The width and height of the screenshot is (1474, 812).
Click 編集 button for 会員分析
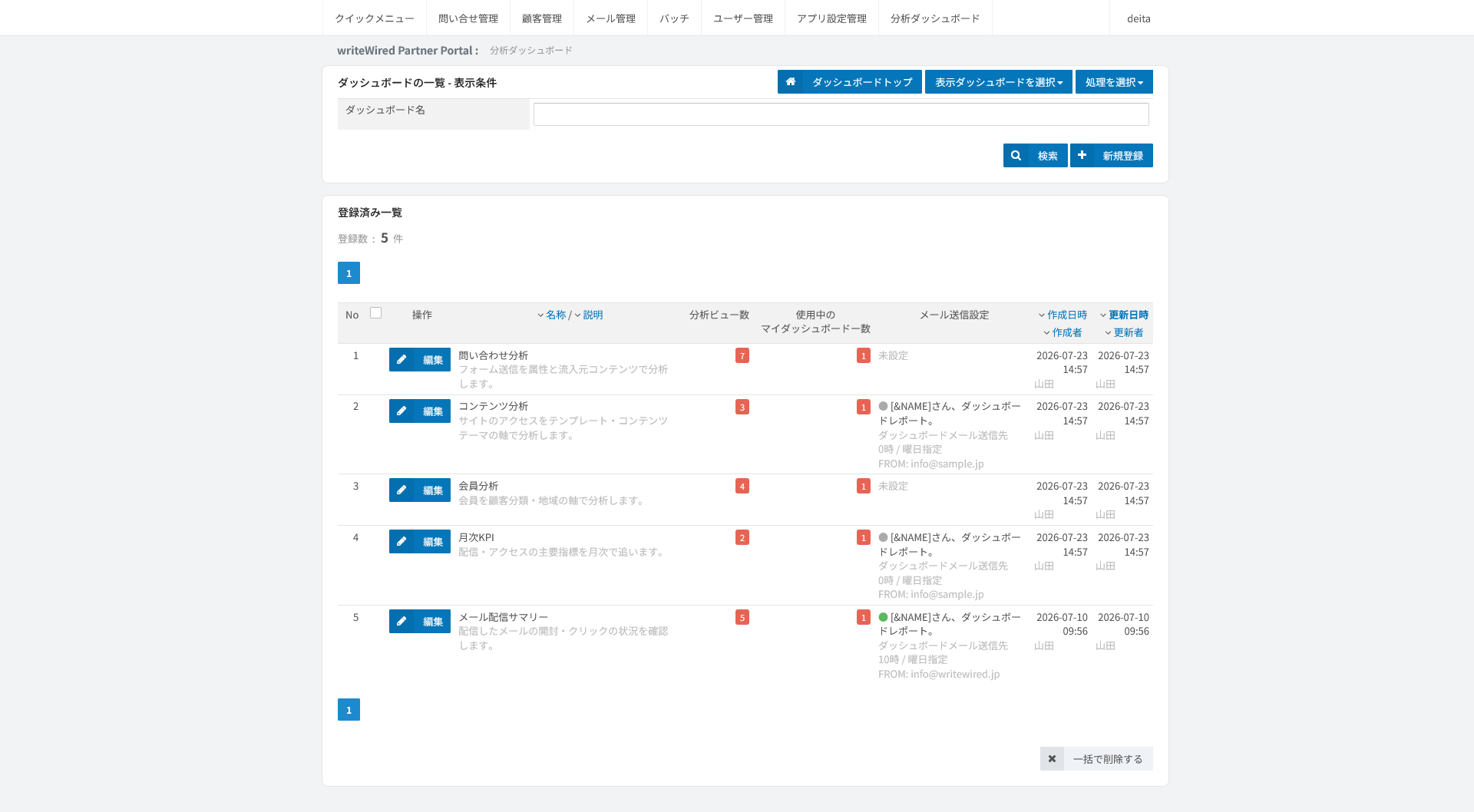420,490
